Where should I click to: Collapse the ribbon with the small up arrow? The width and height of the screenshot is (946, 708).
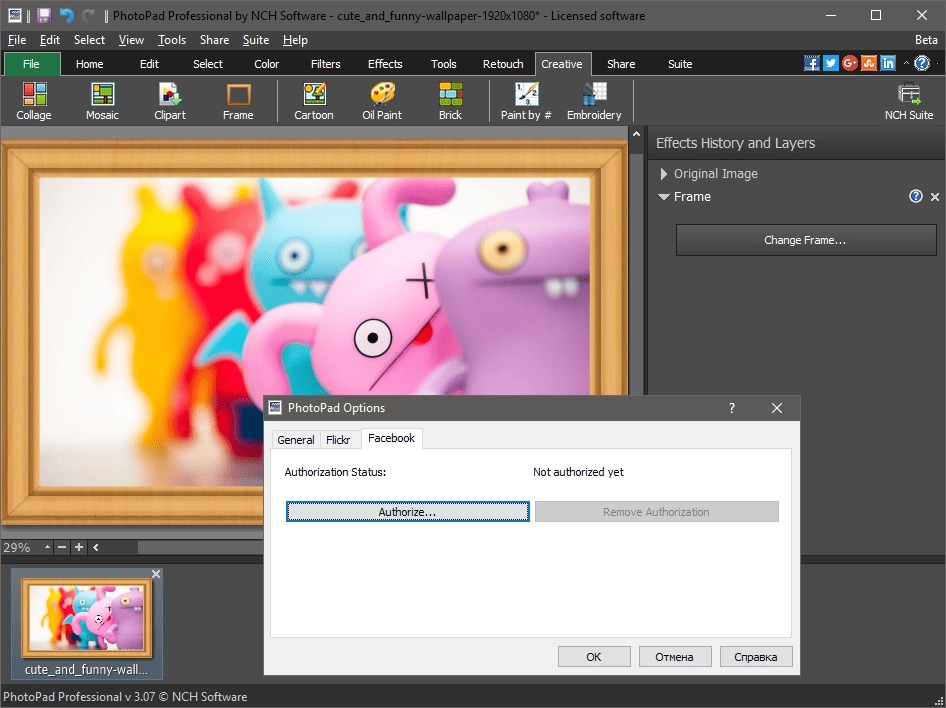(906, 63)
